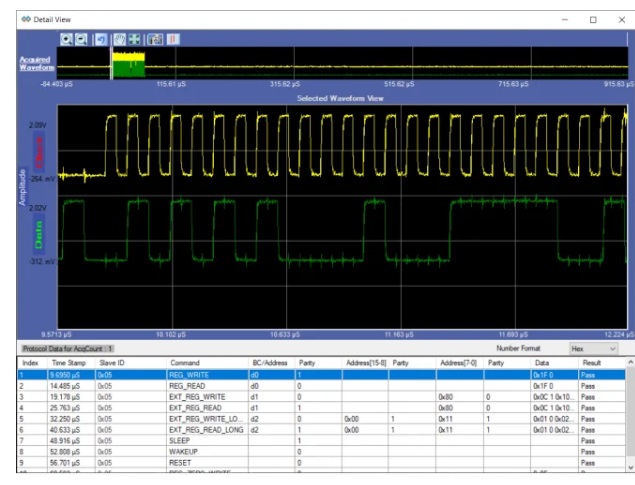
Task: Minimize the Detail View window
Action: (x=565, y=19)
